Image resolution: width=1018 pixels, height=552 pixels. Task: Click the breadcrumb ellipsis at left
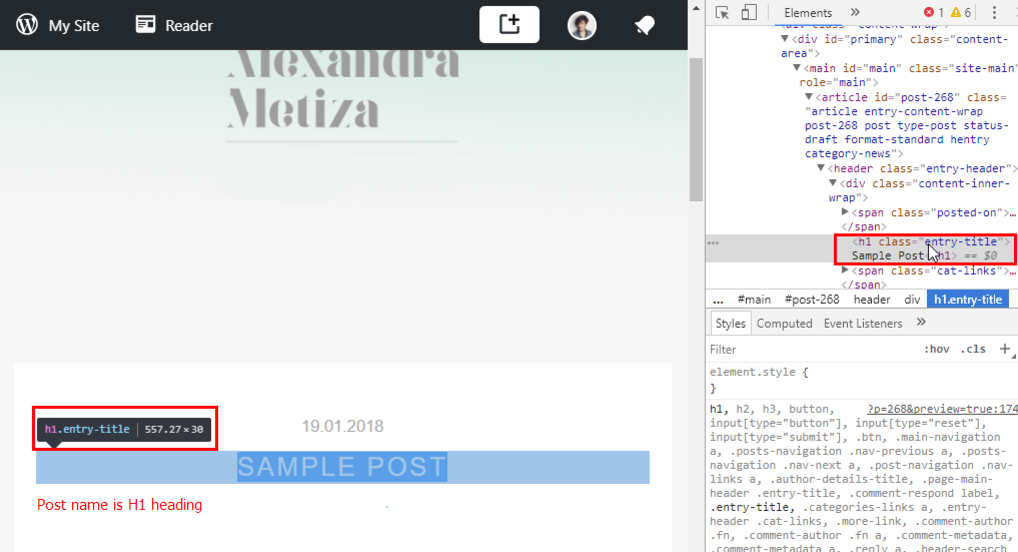tap(718, 299)
